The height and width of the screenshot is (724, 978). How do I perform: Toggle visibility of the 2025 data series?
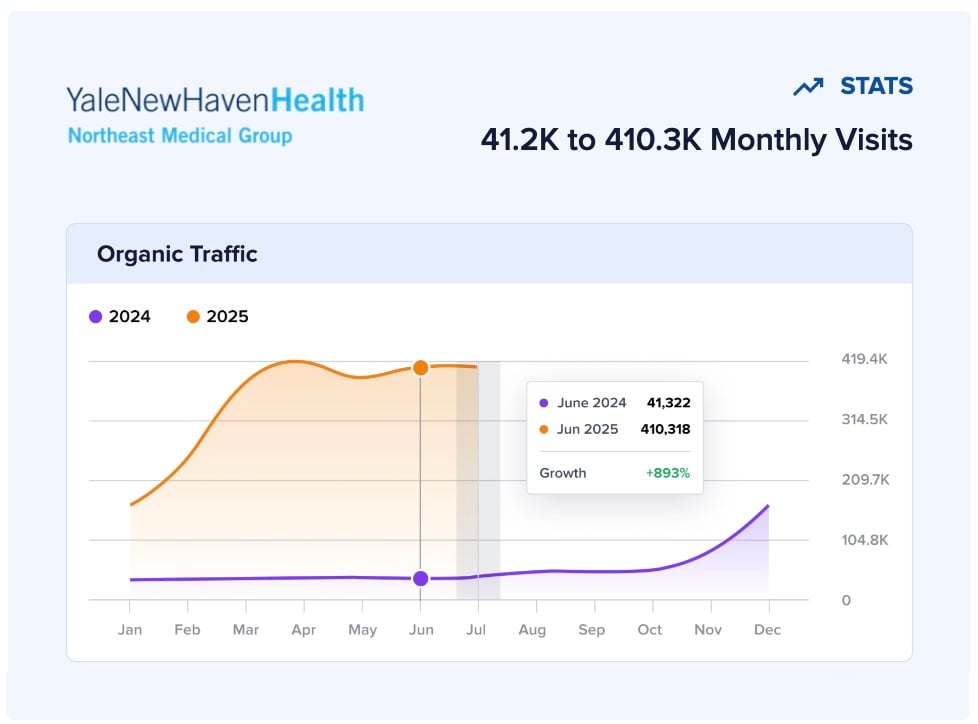click(217, 316)
